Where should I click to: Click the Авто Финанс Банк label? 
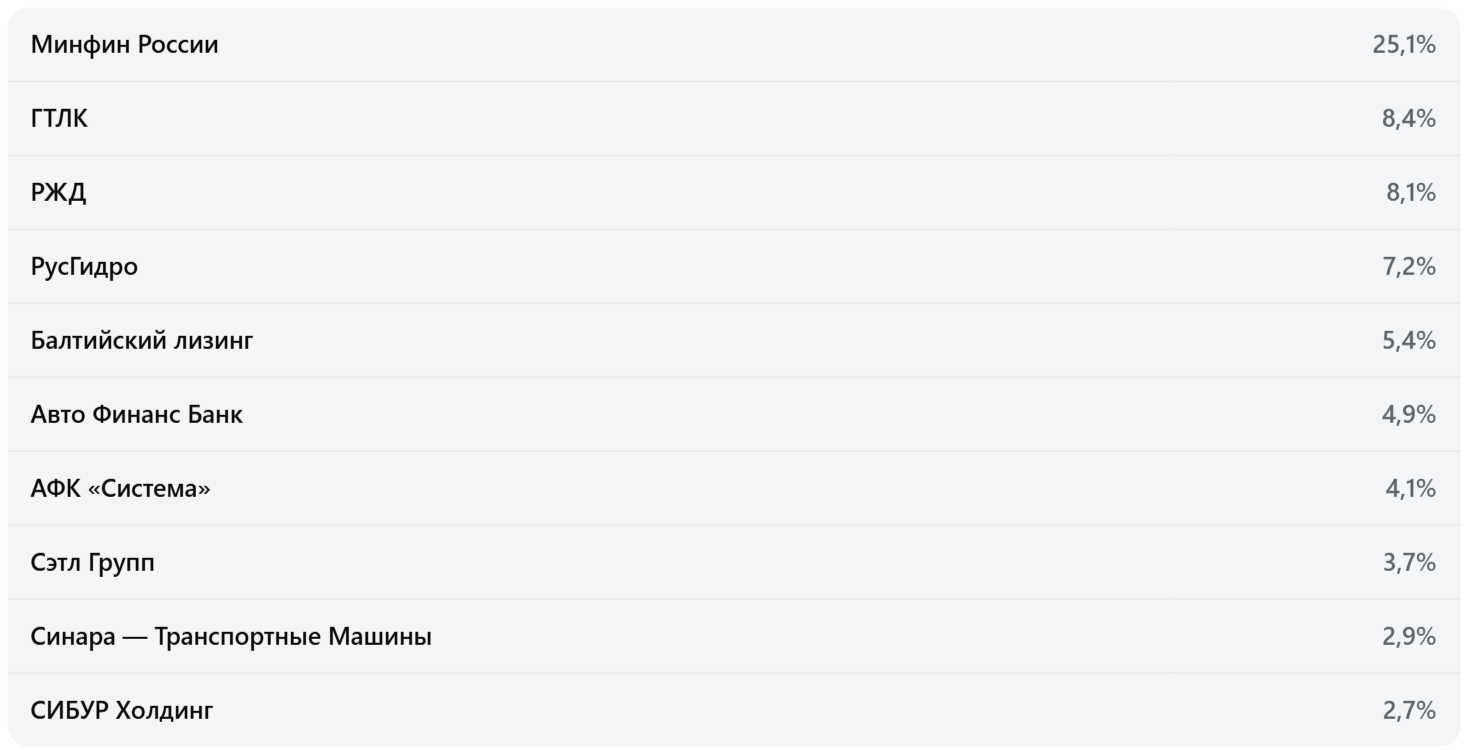[x=136, y=415]
